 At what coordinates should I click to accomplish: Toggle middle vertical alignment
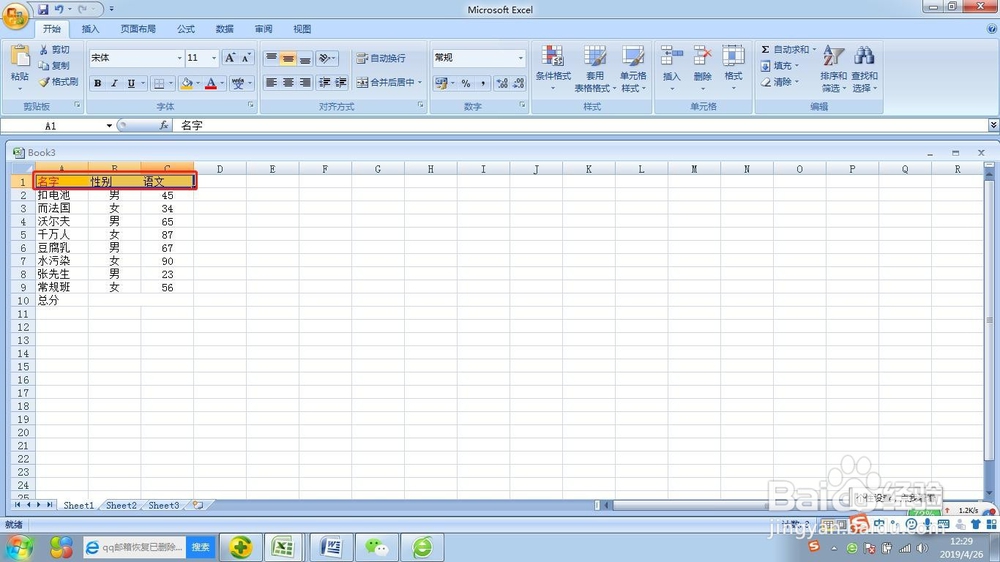[x=288, y=59]
